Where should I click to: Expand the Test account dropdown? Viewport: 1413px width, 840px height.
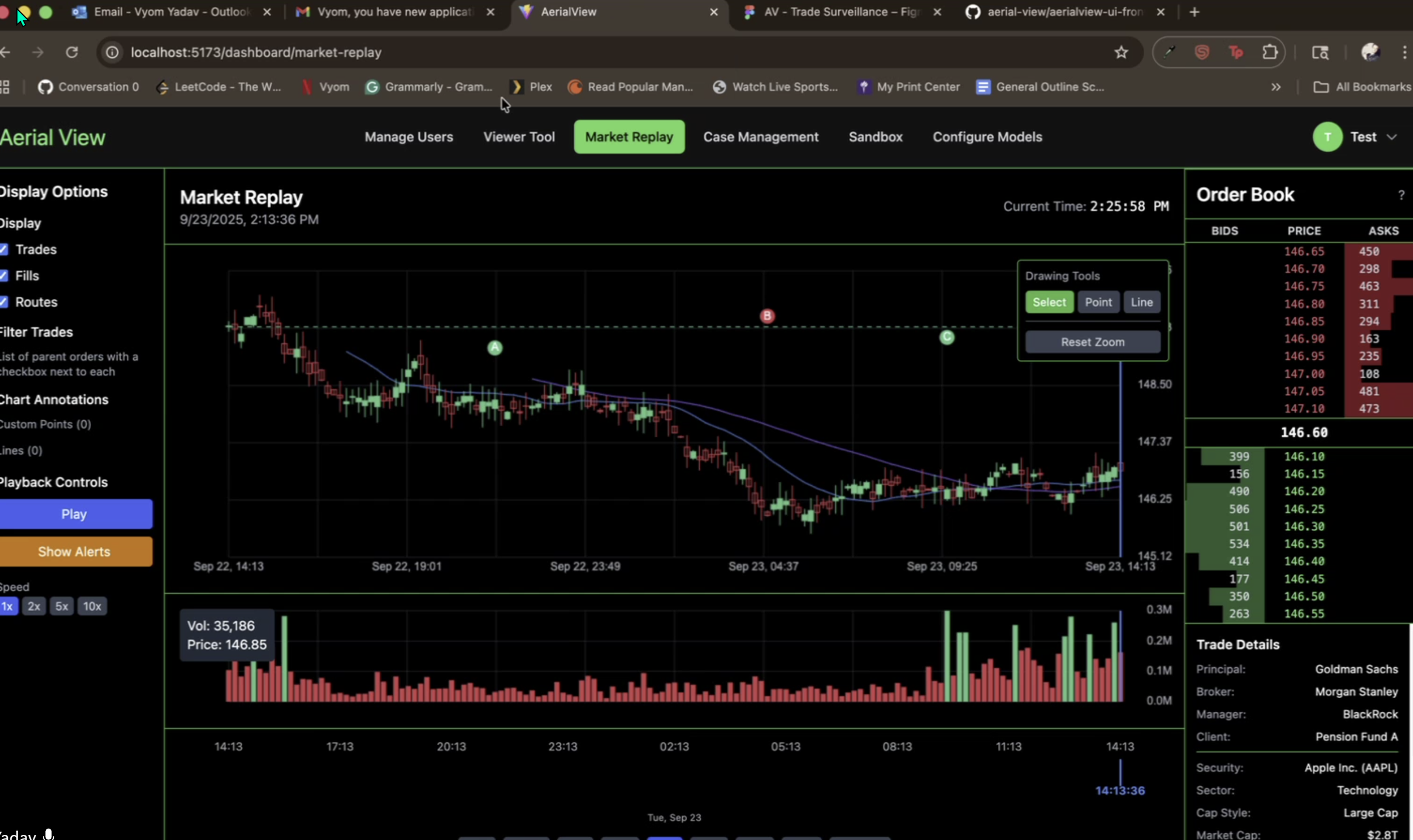click(x=1393, y=136)
